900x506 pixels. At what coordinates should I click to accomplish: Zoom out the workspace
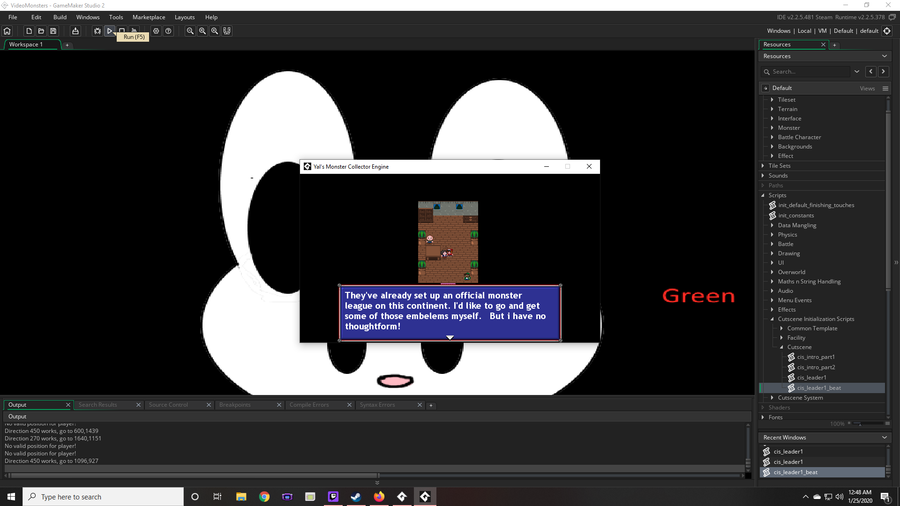[190, 31]
